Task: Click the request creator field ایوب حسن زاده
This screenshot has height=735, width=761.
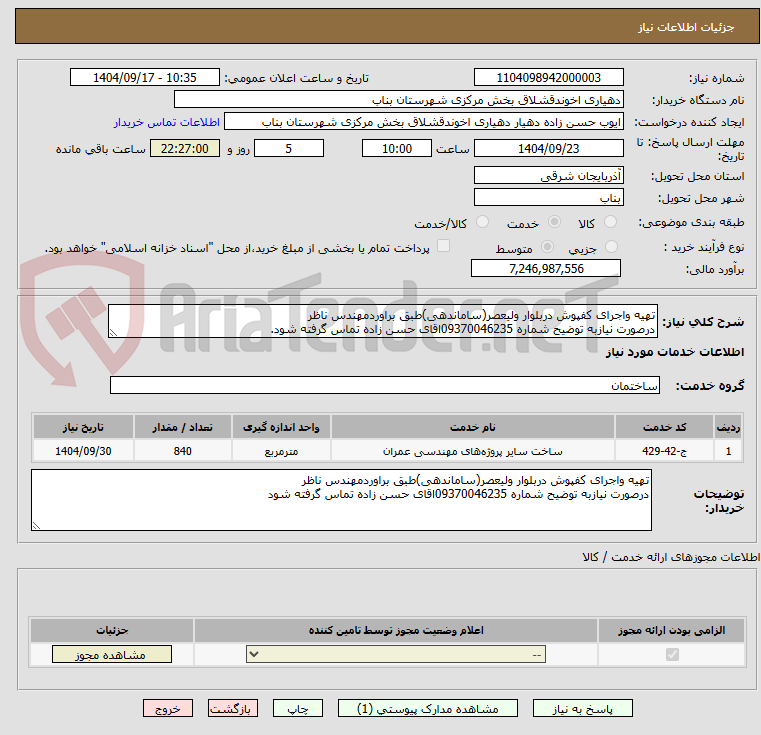Action: pyautogui.click(x=424, y=122)
